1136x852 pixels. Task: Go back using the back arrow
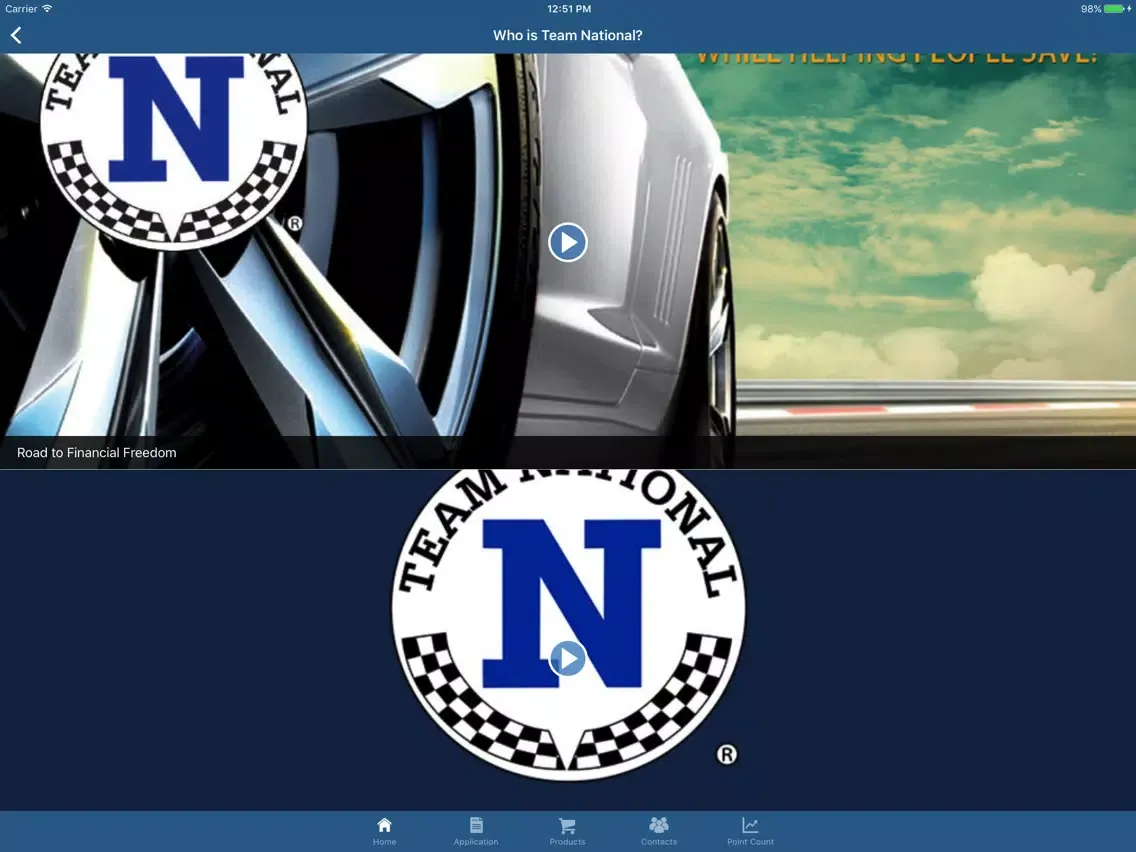tap(16, 35)
